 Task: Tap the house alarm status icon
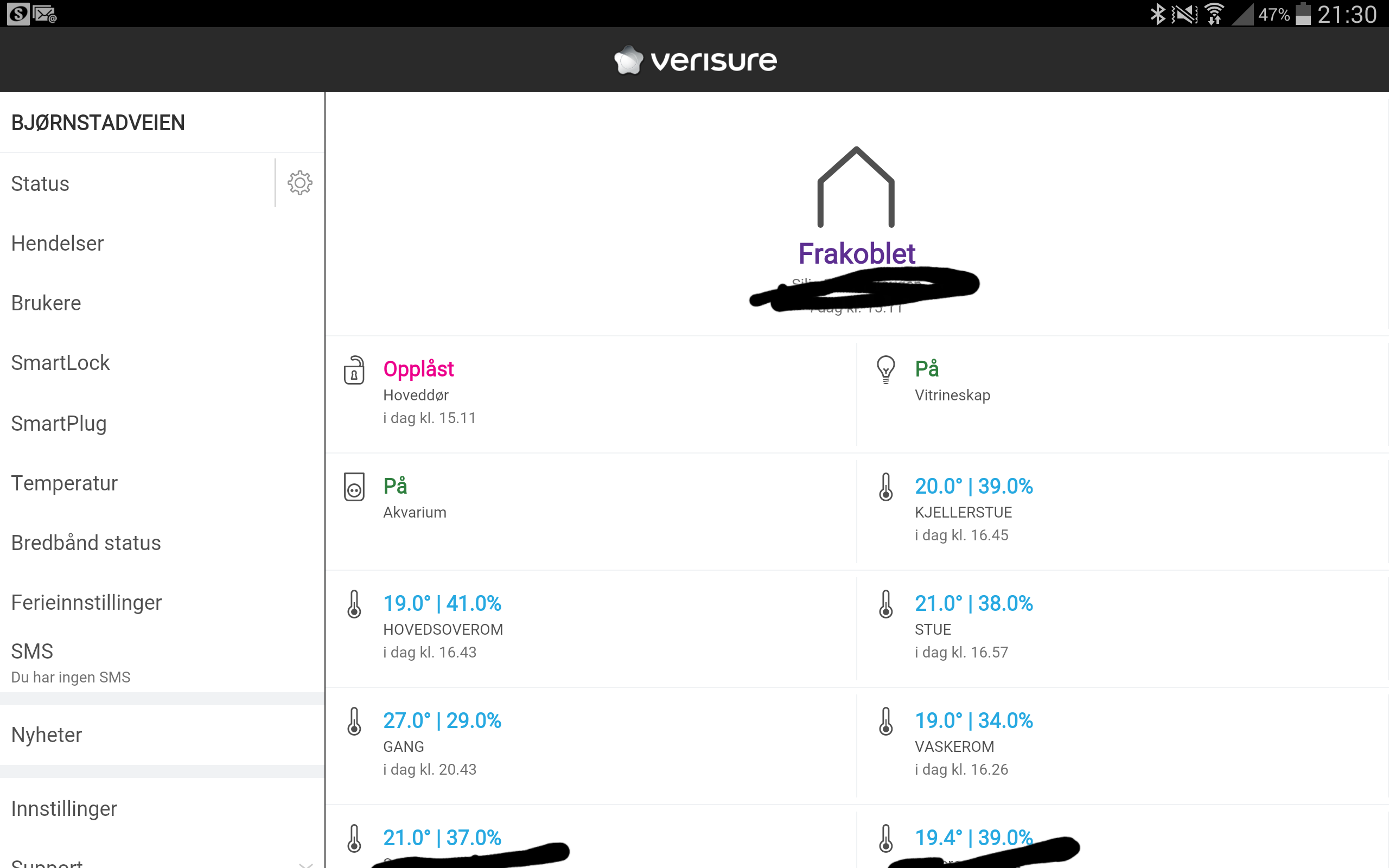tap(856, 187)
